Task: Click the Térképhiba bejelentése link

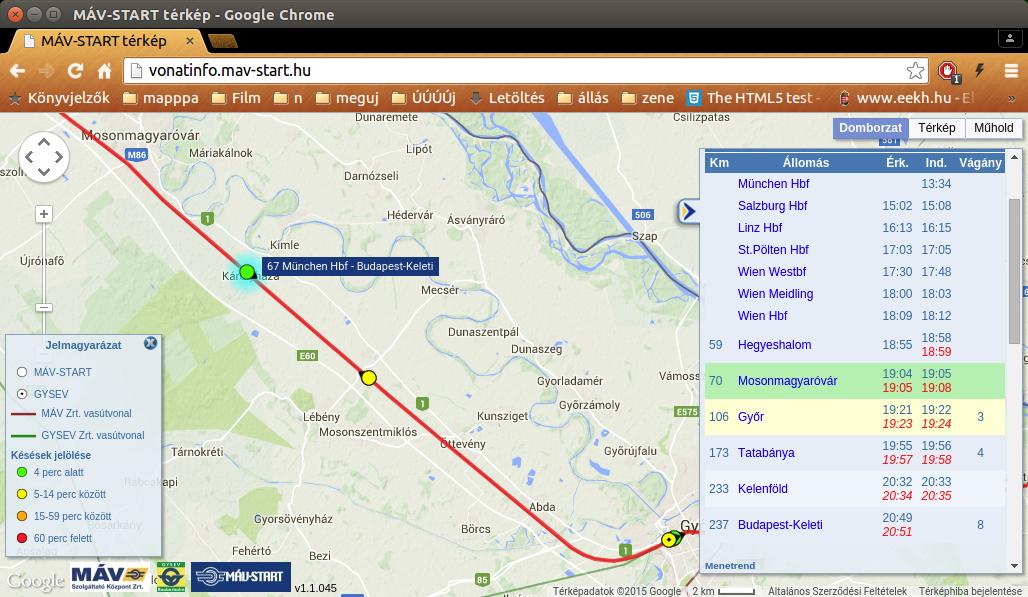Action: pos(970,591)
